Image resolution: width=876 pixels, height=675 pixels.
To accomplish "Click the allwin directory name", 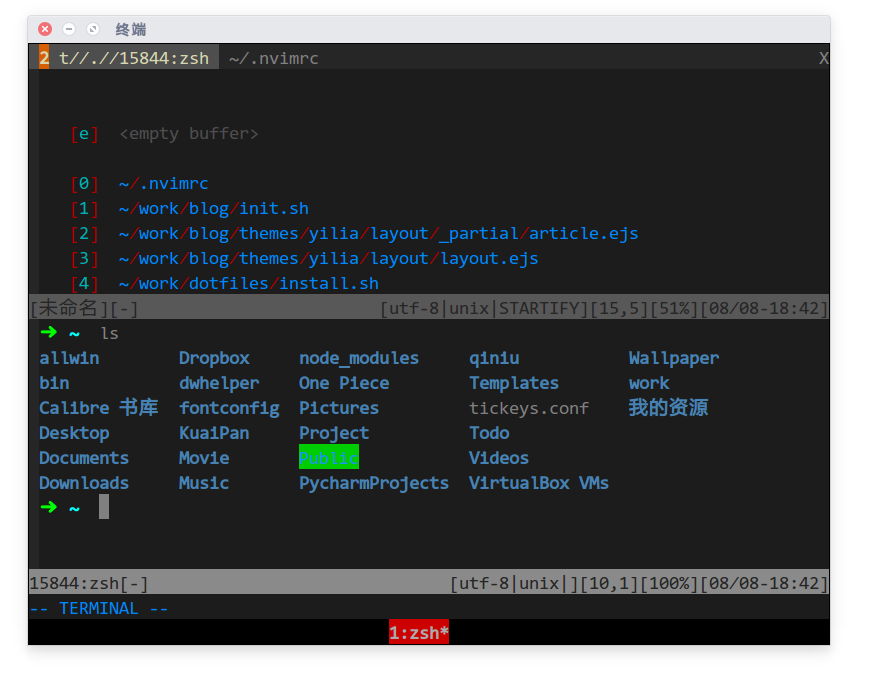I will pos(69,358).
